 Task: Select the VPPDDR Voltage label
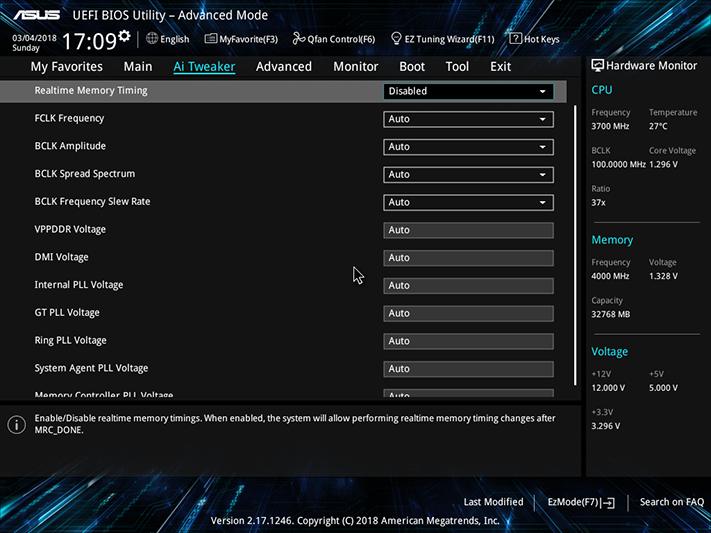70,230
